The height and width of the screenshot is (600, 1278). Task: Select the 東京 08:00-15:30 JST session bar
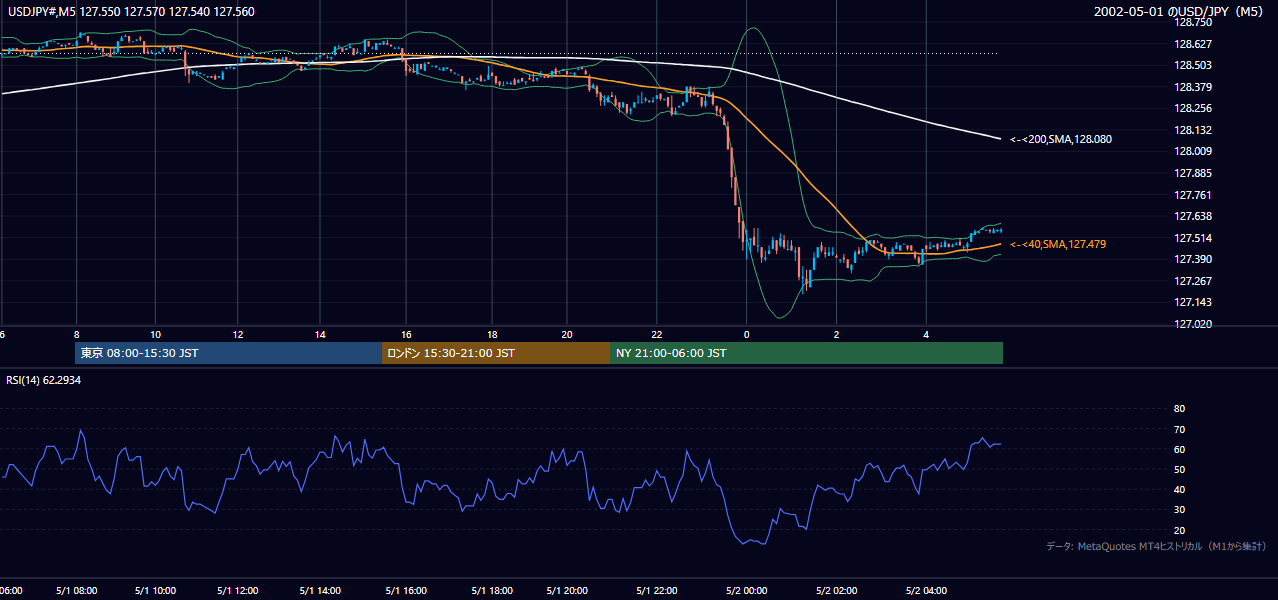tap(228, 353)
